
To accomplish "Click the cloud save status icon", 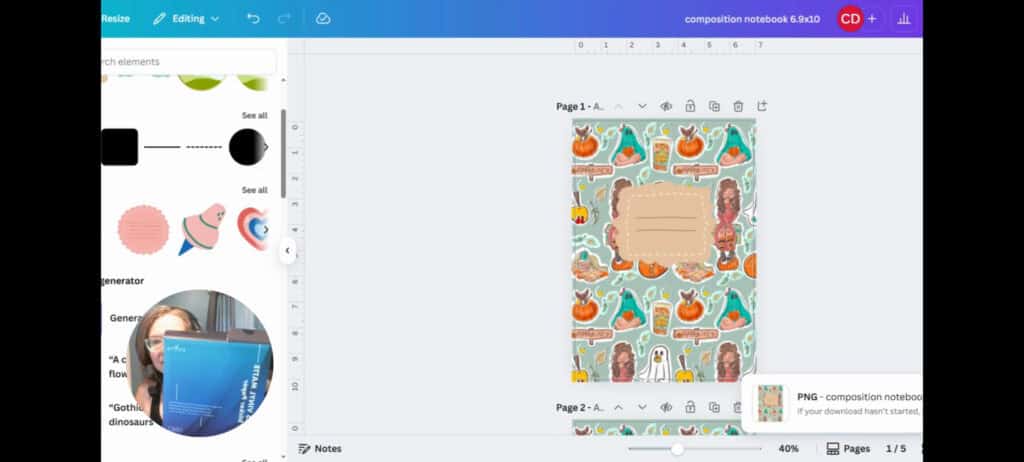I will click(323, 18).
